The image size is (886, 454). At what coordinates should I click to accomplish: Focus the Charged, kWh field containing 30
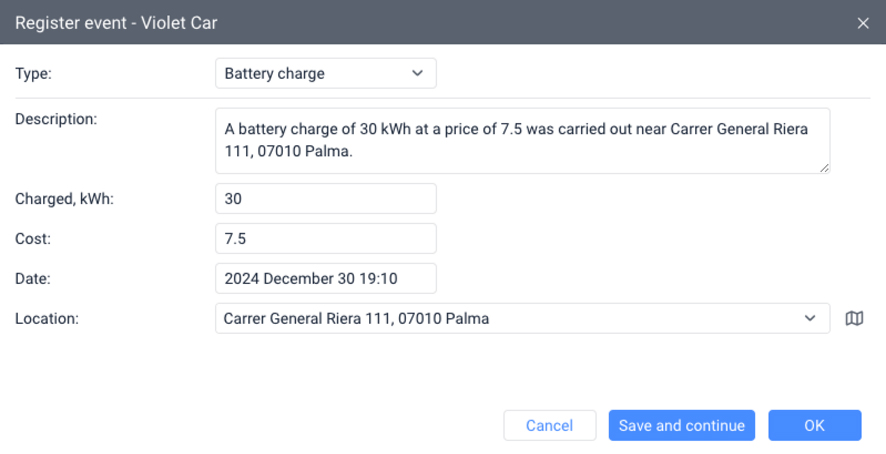325,198
